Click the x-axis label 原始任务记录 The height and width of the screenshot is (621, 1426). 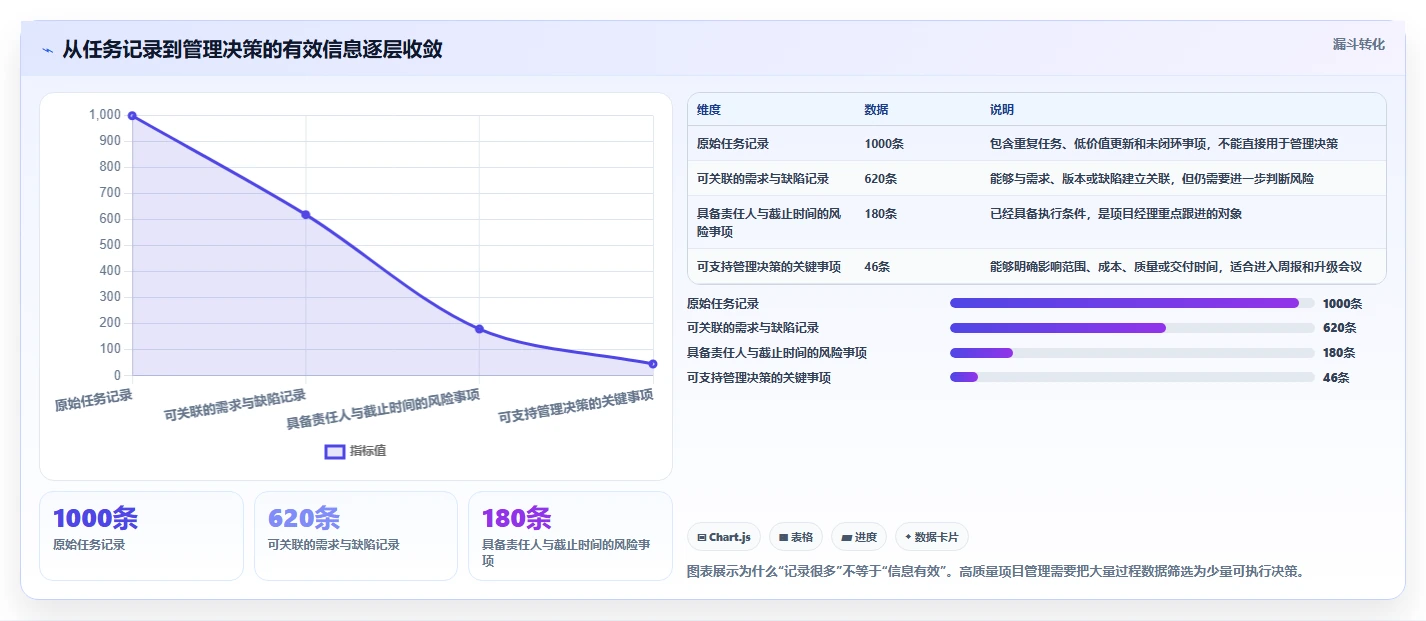93,400
